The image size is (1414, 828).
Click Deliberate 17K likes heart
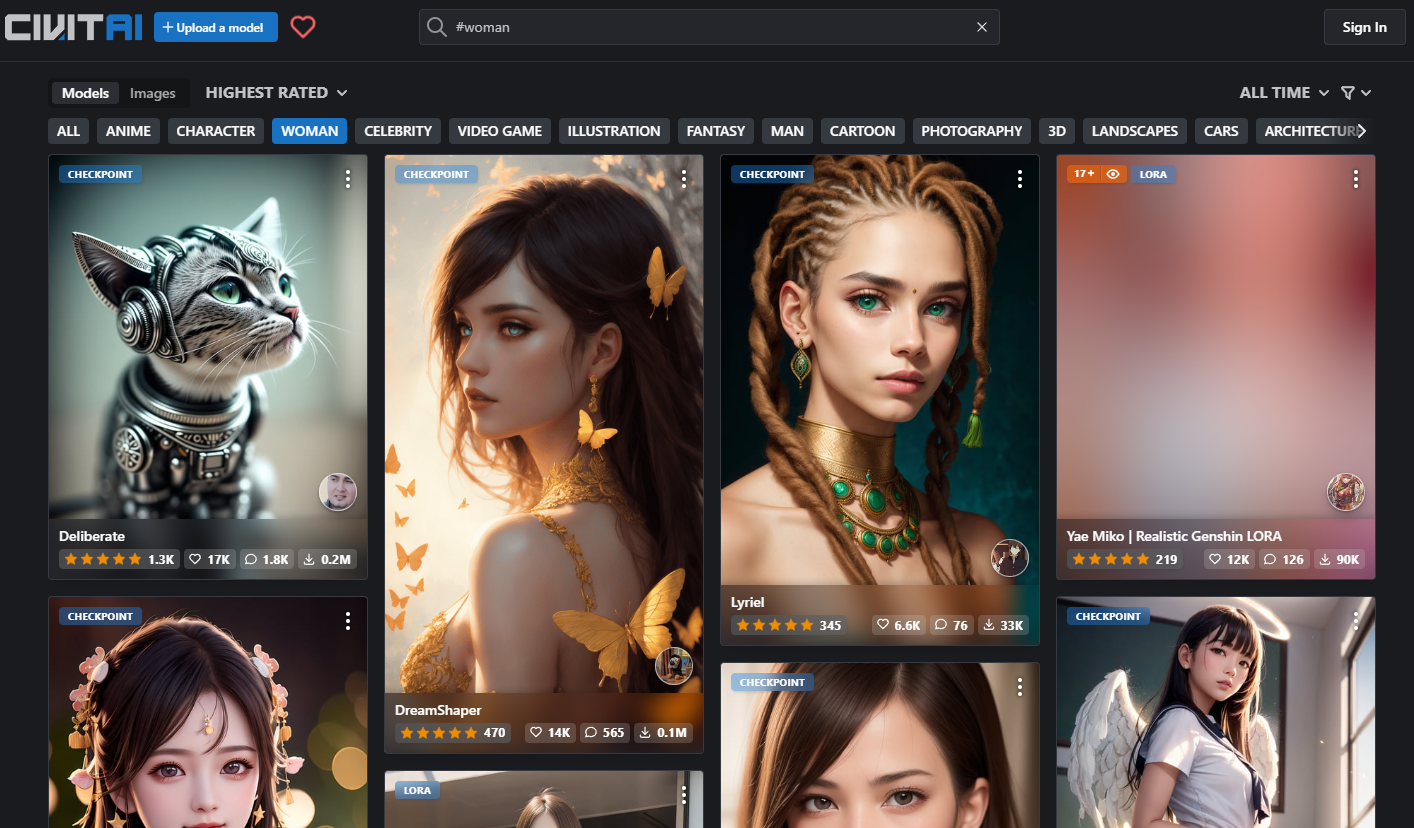coord(210,559)
